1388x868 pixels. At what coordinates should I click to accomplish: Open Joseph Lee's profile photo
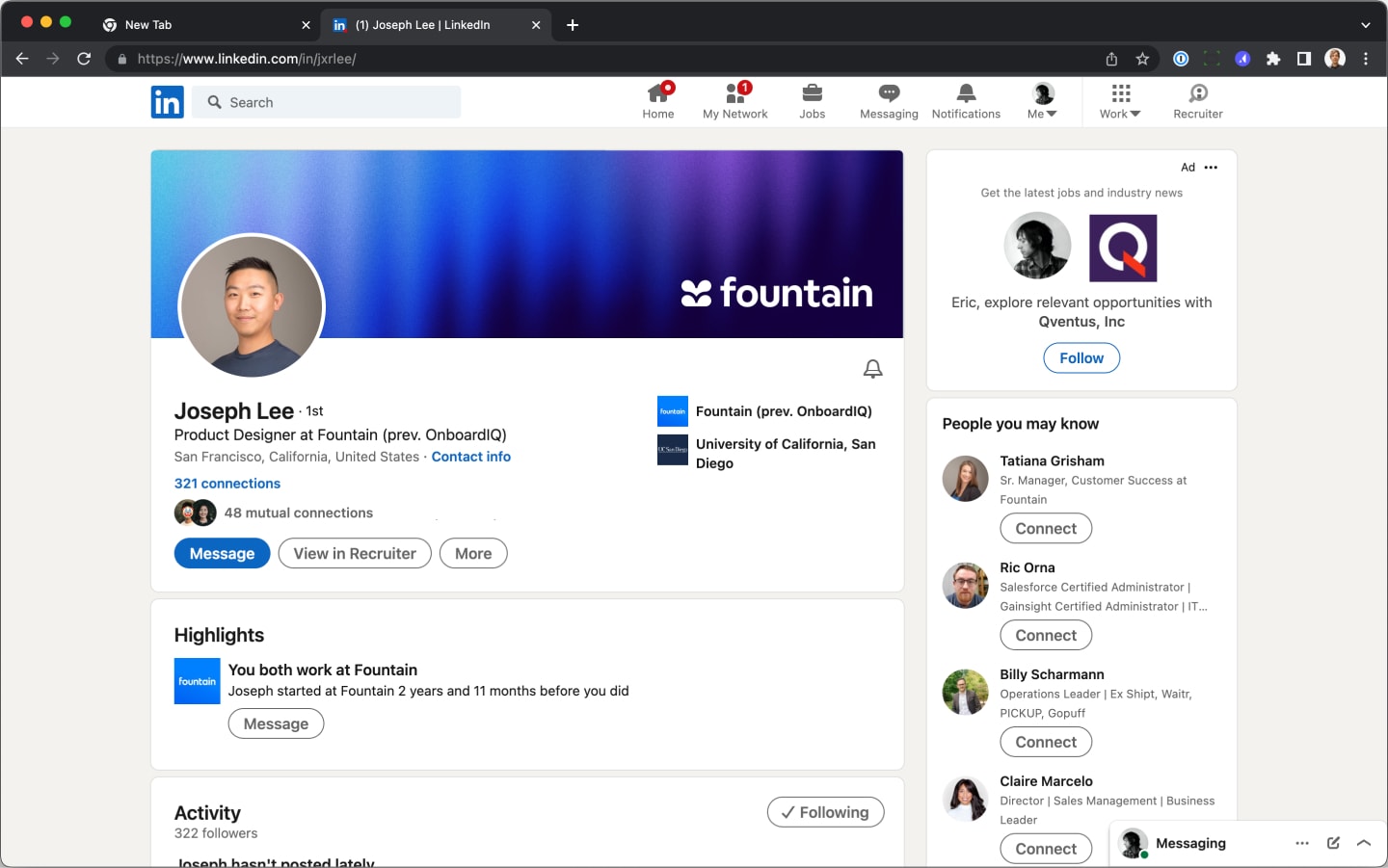[253, 306]
